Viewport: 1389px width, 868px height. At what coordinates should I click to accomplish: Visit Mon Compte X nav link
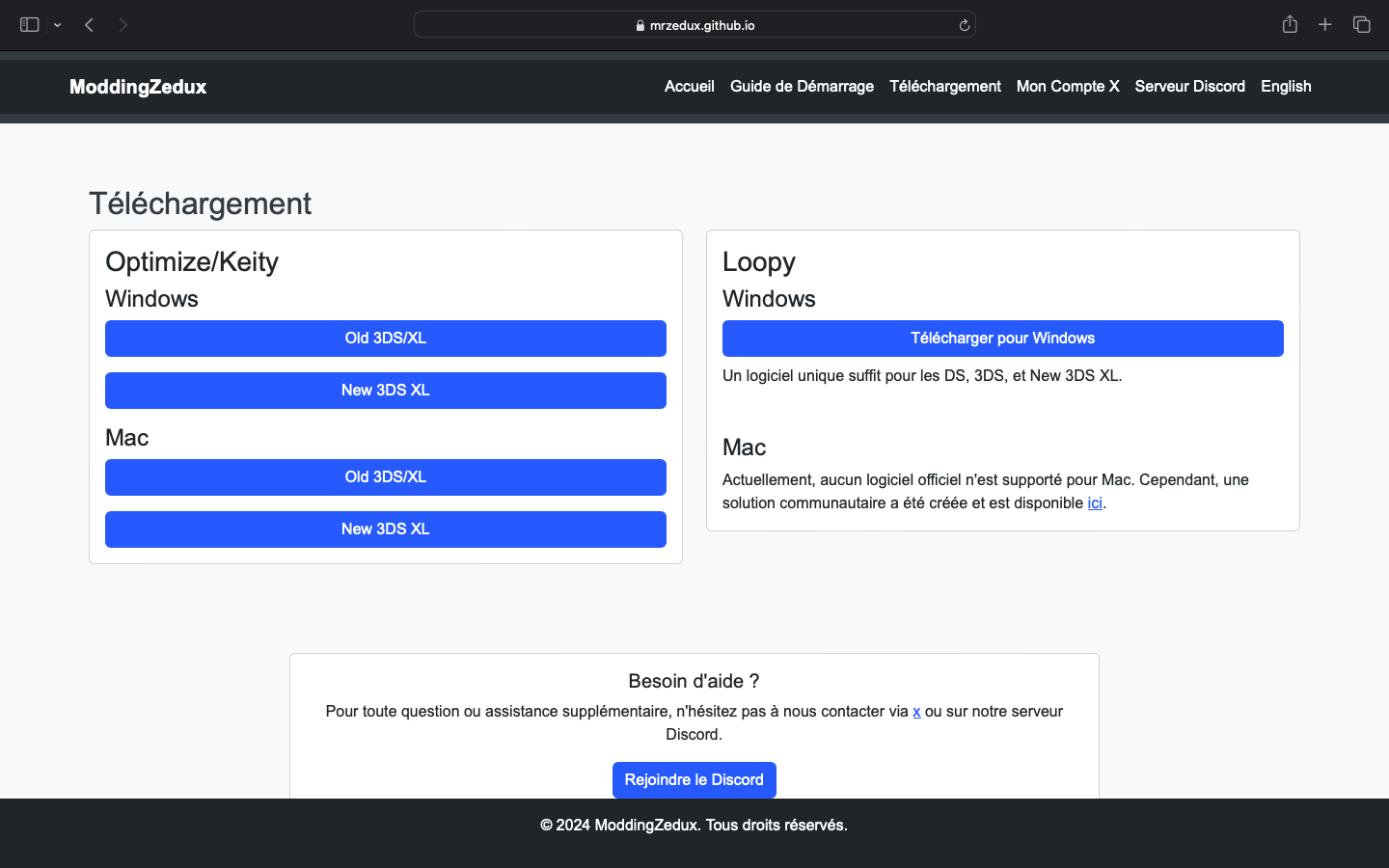coord(1067,87)
